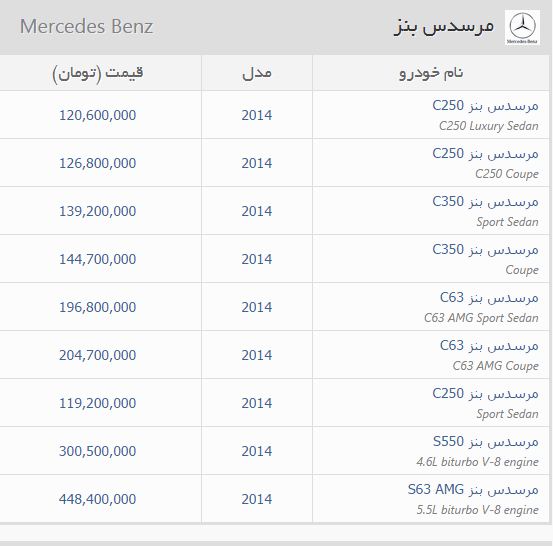Click the 196,800,000 price cell
The height and width of the screenshot is (546, 553).
[97, 307]
